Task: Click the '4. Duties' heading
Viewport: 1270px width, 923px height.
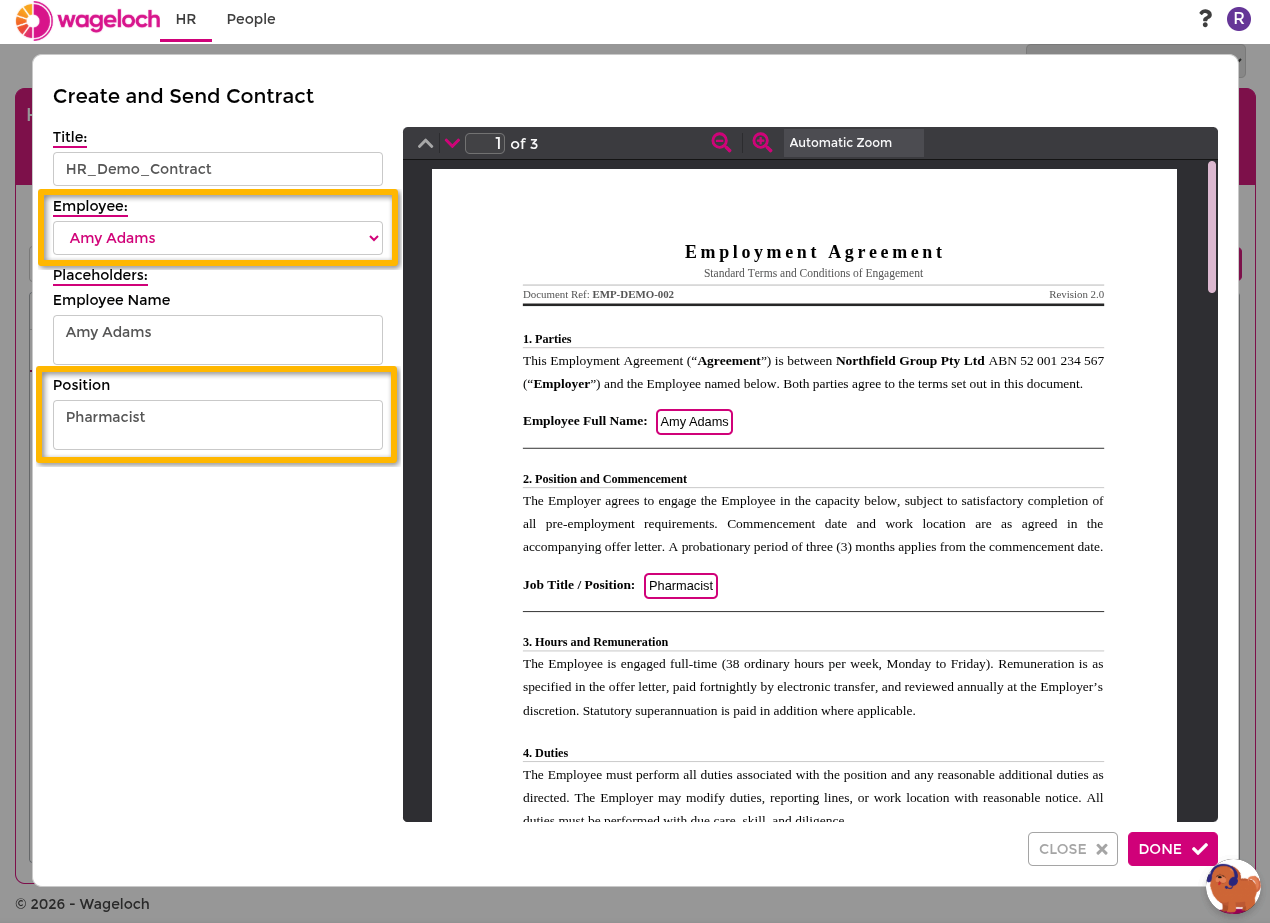Action: (x=545, y=753)
